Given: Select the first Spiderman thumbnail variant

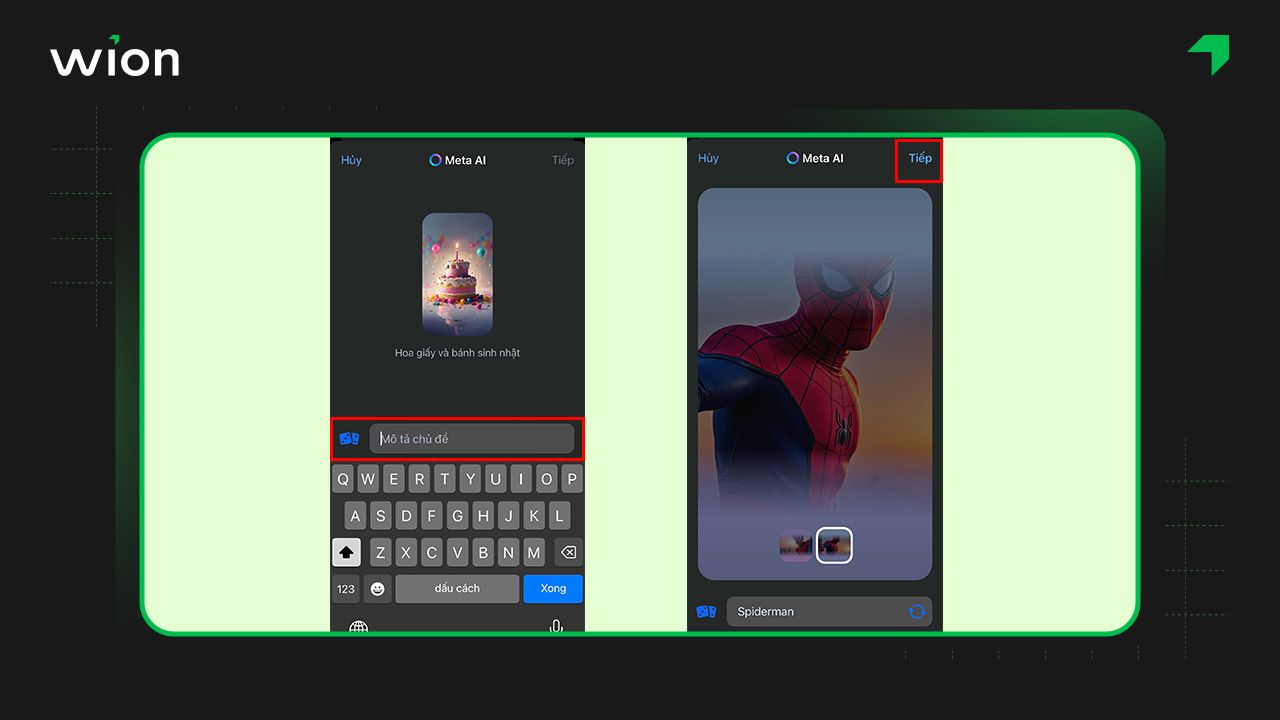Looking at the screenshot, I should point(796,545).
